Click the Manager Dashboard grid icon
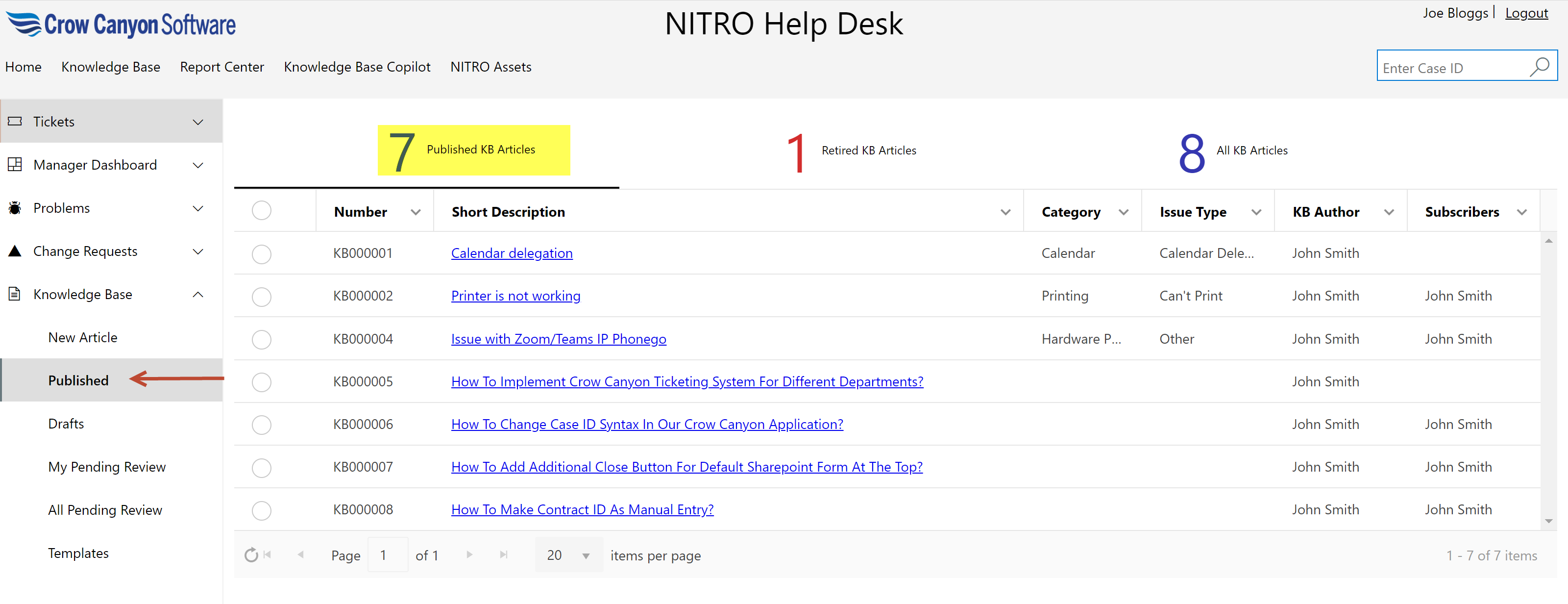The height and width of the screenshot is (604, 1568). pos(15,164)
